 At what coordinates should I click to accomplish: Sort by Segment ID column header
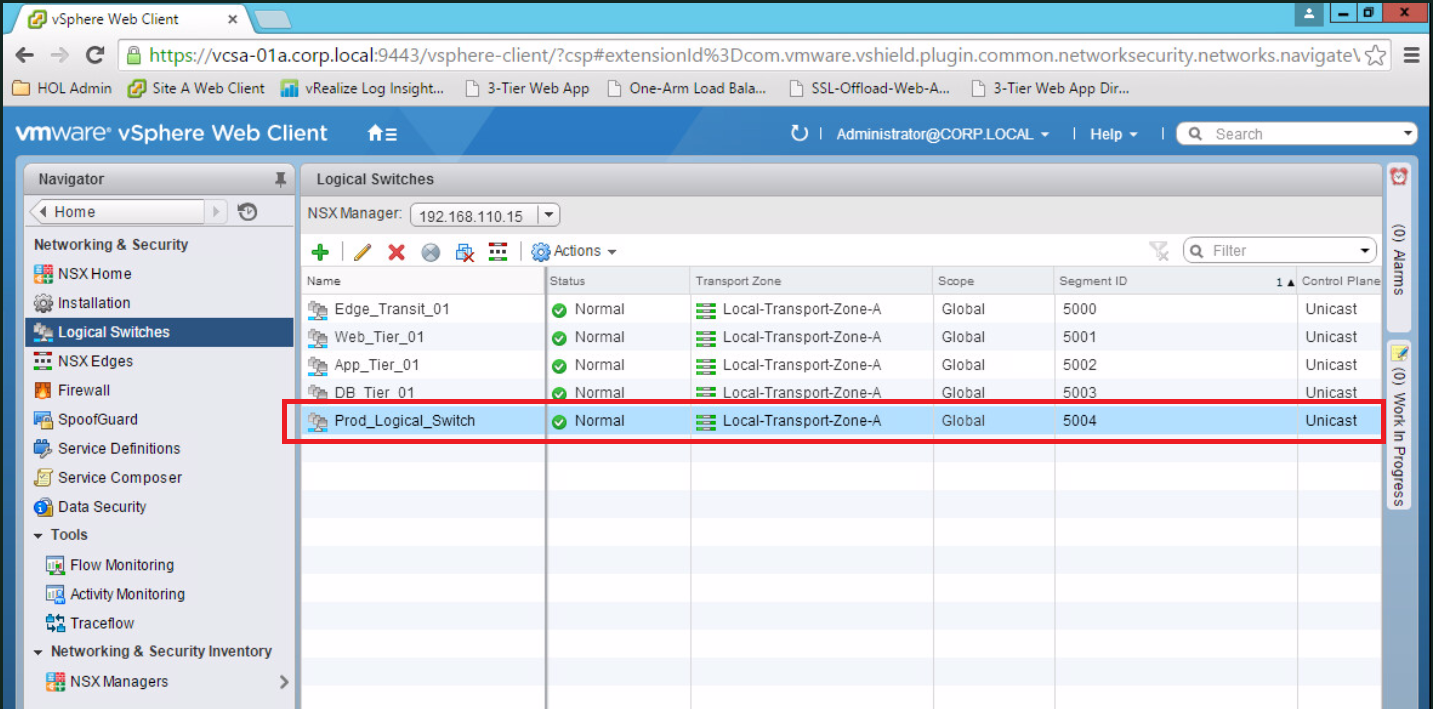tap(1175, 281)
